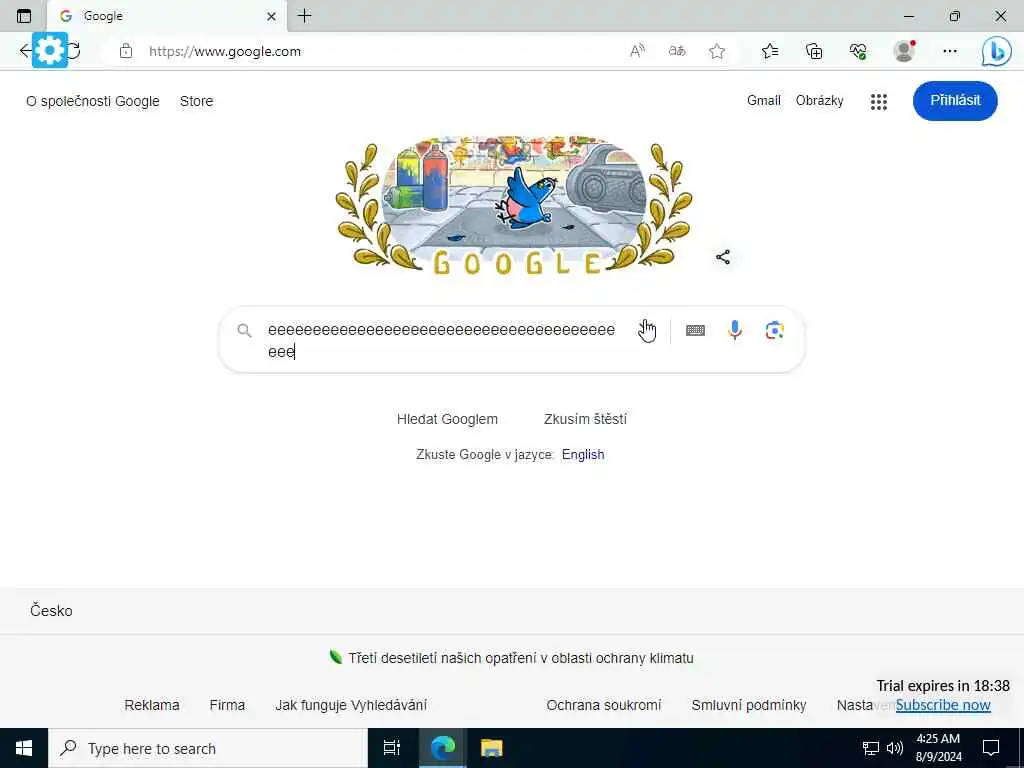Viewport: 1024px width, 768px height.
Task: Add this page to favorites star
Action: pyautogui.click(x=717, y=51)
